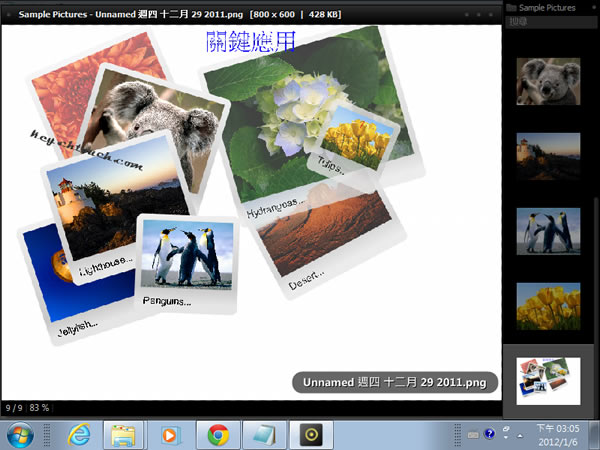Click the Sample Pictures folder icon
The image size is (600, 450).
pyautogui.click(x=512, y=7)
